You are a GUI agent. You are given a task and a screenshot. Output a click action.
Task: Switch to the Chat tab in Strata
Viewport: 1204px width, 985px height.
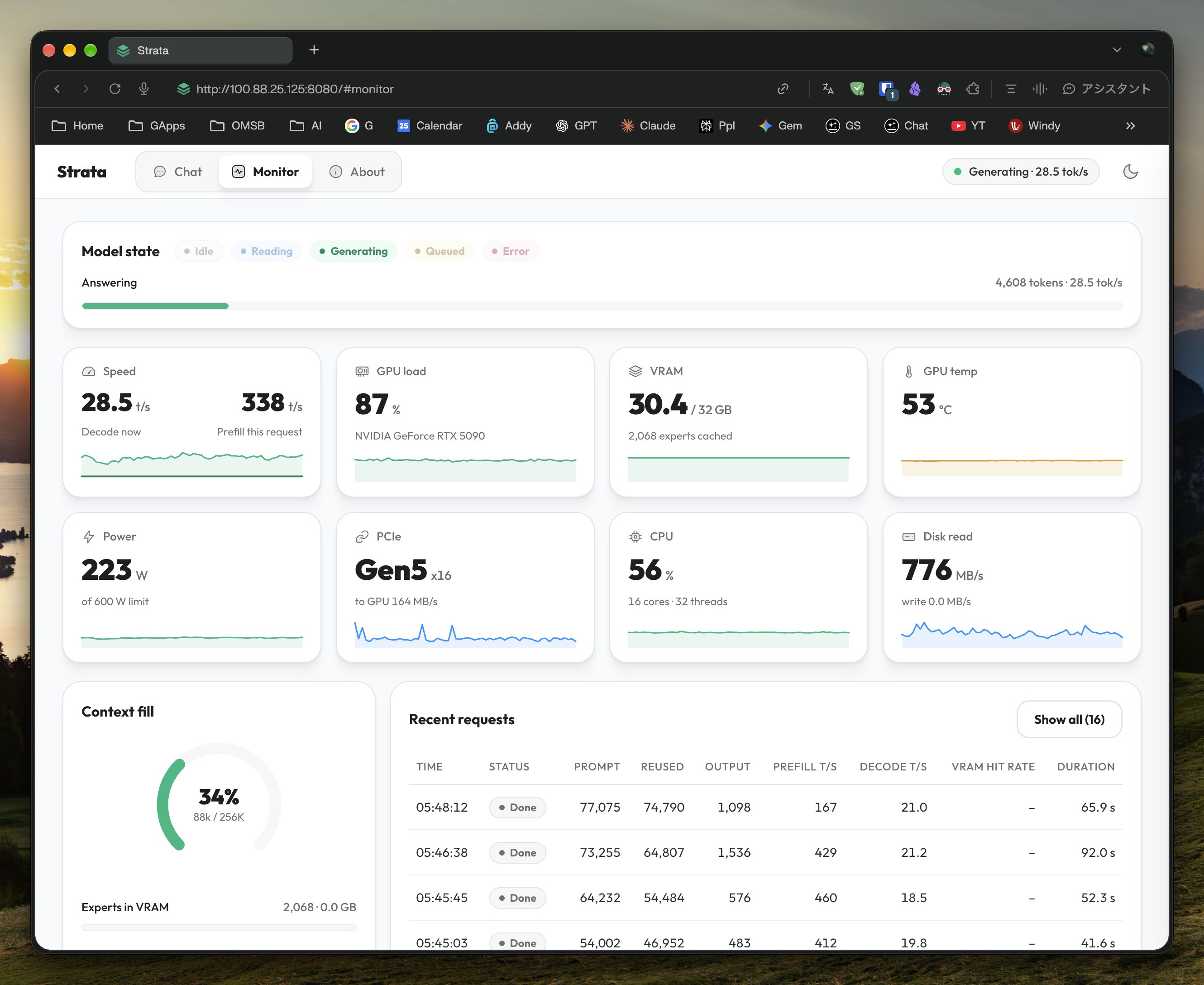(x=177, y=172)
